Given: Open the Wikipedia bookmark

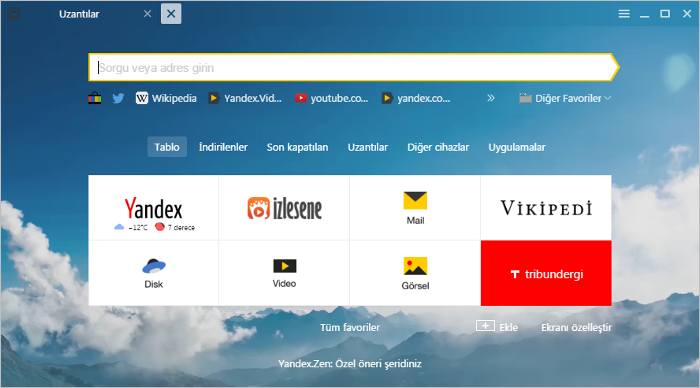Looking at the screenshot, I should [x=166, y=98].
